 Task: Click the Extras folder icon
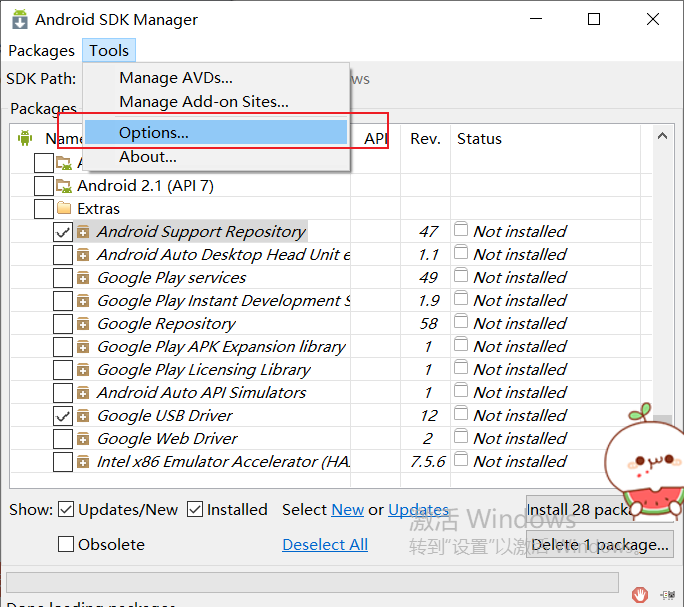[64, 208]
